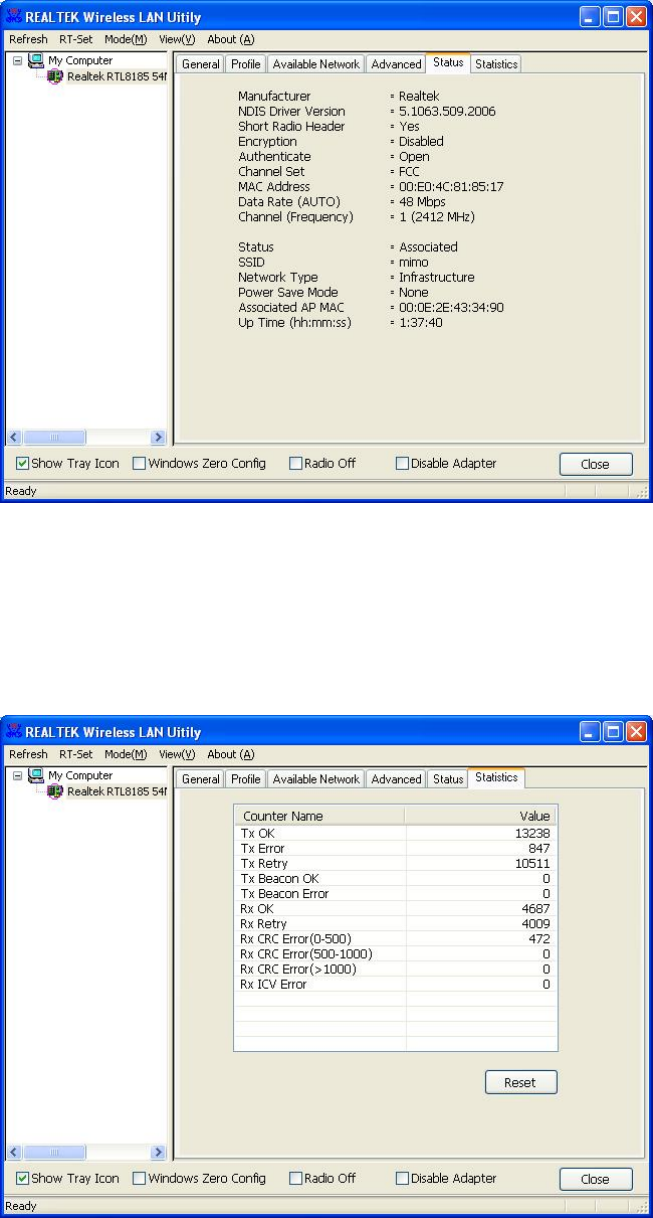Click the tree scrollbar left arrow in the Statistics window
653x1218 pixels.
[13, 1152]
